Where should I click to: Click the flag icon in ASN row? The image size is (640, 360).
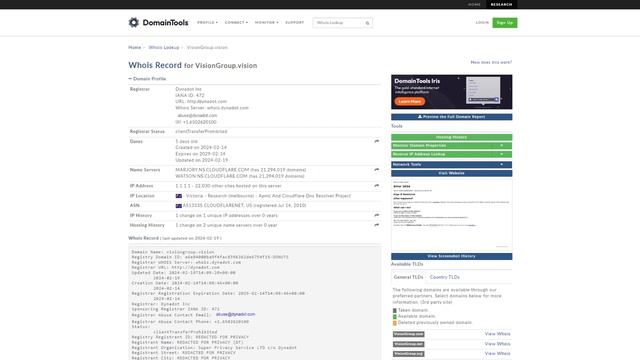coord(179,206)
